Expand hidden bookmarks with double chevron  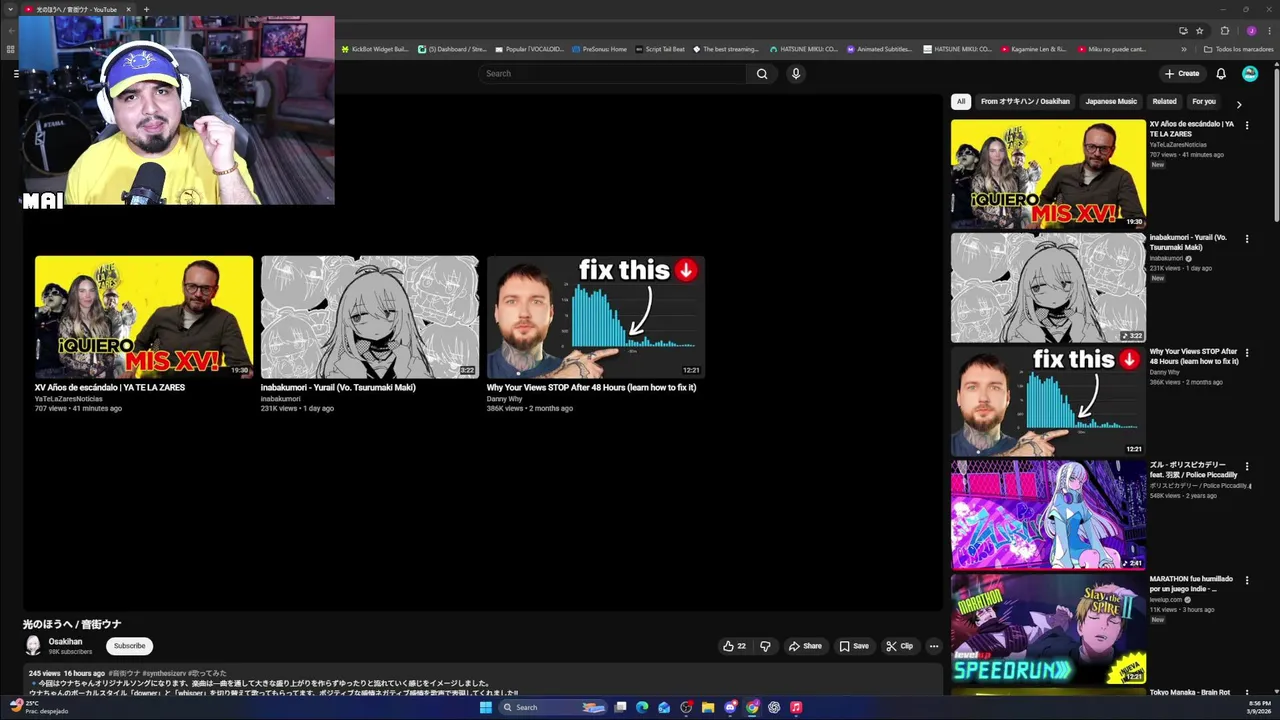point(1184,49)
